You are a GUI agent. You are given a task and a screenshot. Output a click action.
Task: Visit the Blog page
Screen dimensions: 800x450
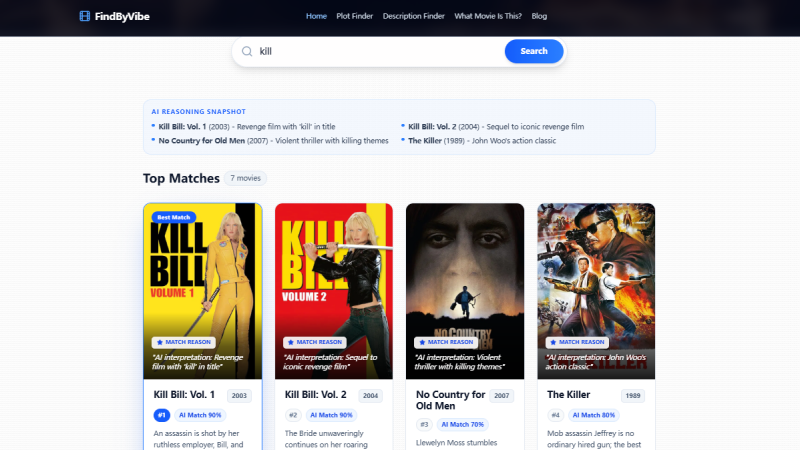coord(539,16)
